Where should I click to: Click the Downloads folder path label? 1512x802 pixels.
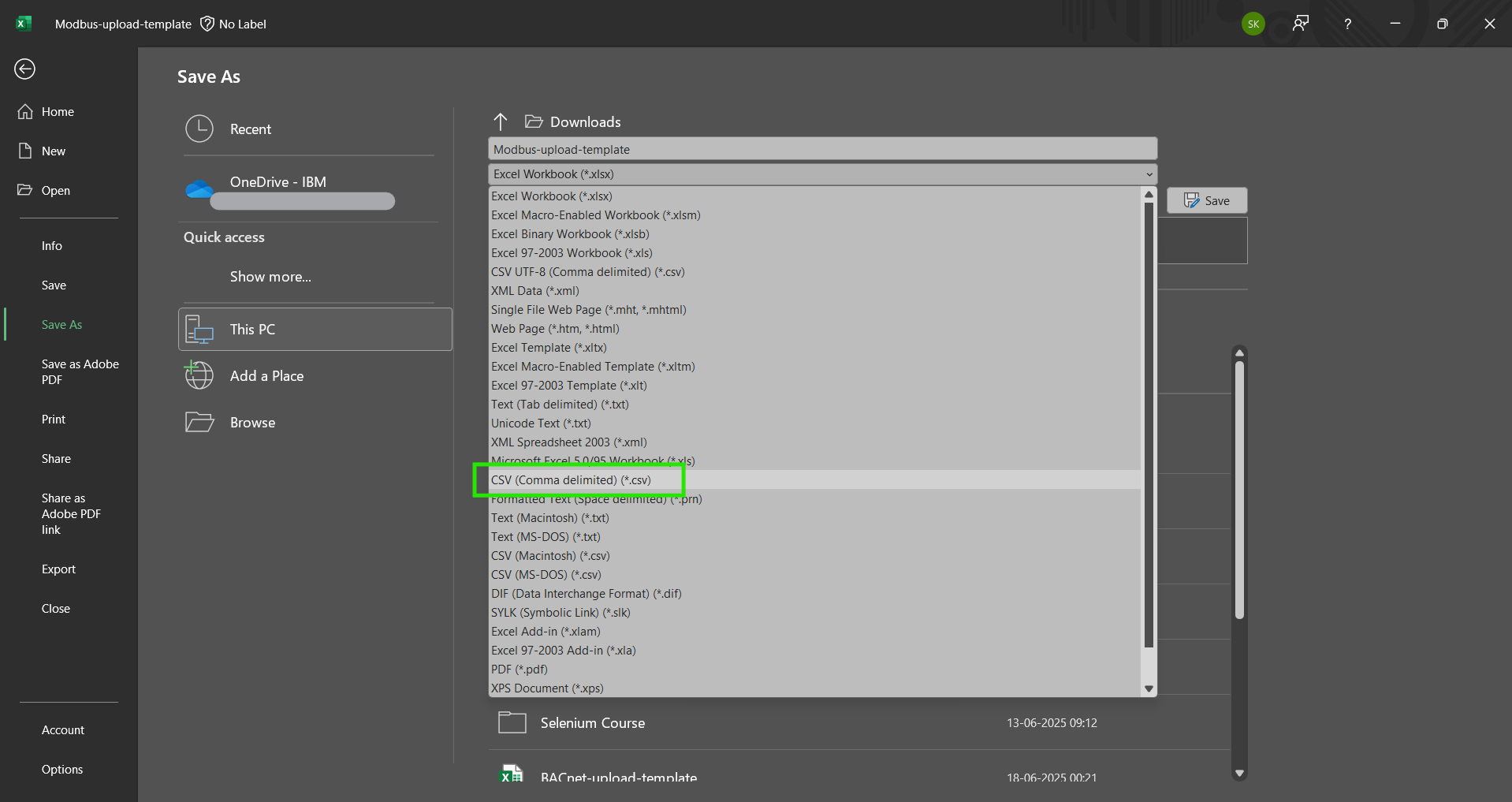pyautogui.click(x=586, y=122)
